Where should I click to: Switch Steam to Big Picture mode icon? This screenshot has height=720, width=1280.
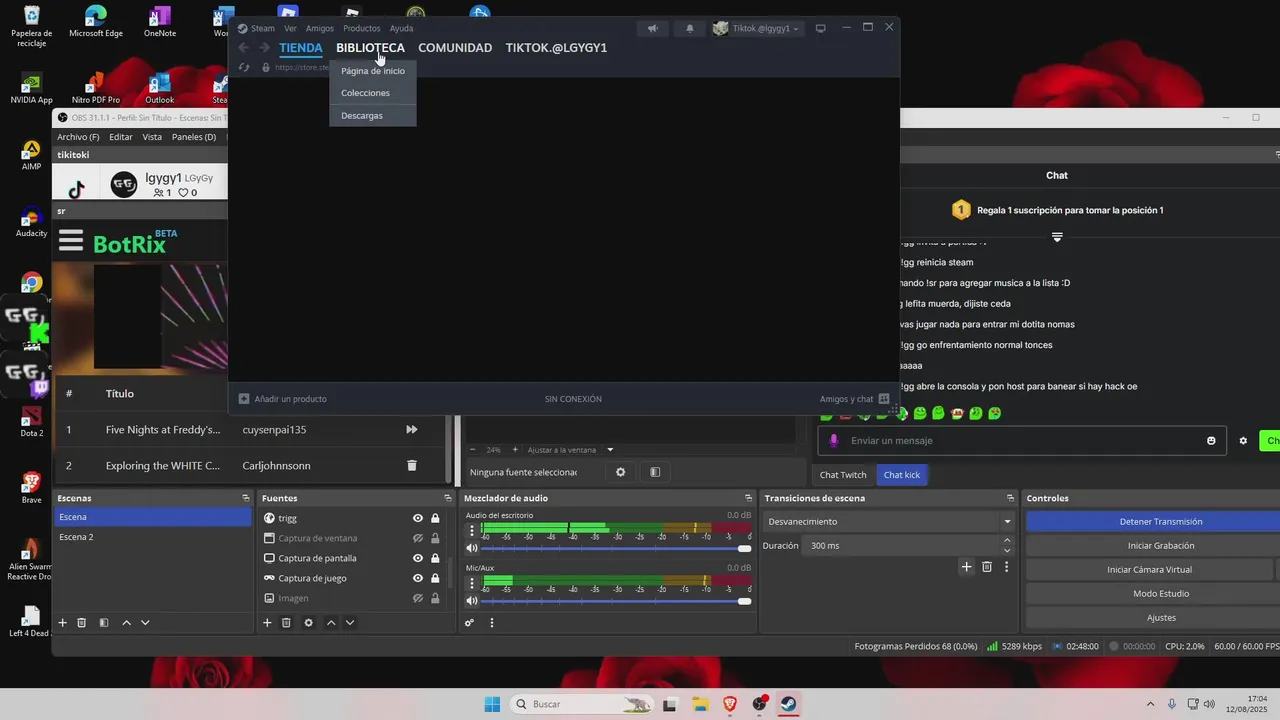click(820, 28)
